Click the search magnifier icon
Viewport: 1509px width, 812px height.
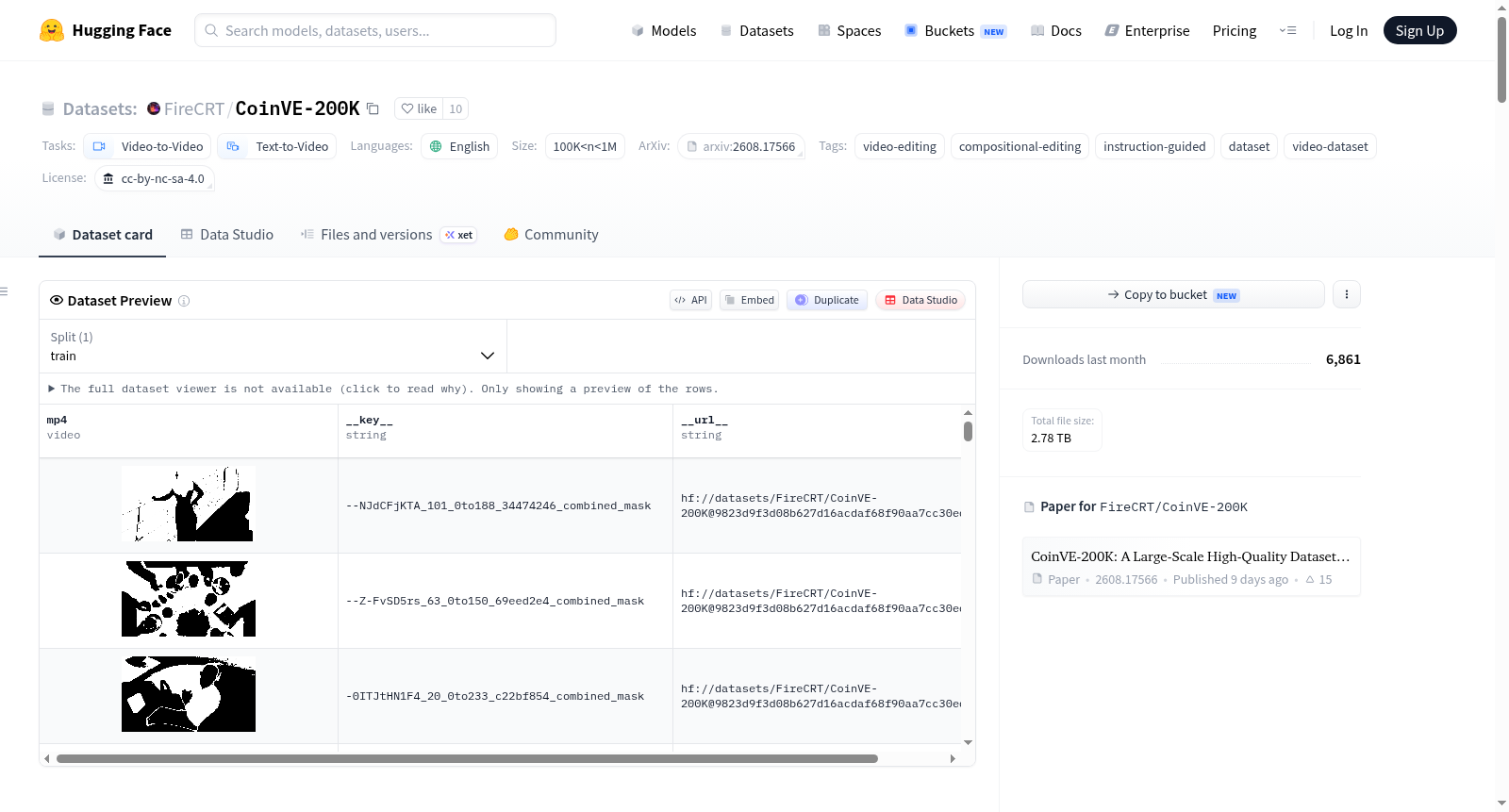point(211,30)
